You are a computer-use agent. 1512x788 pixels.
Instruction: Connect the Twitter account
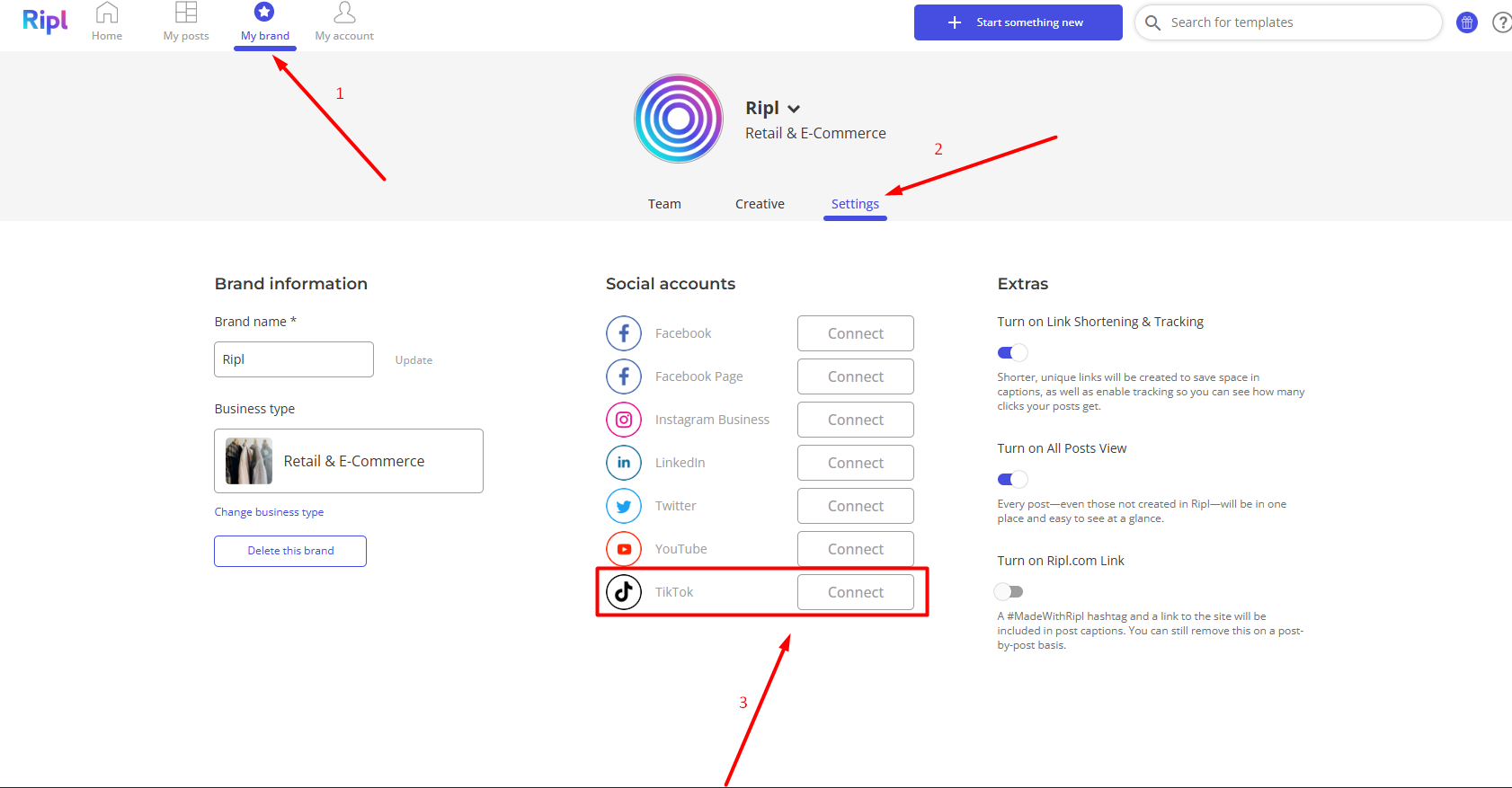[856, 506]
